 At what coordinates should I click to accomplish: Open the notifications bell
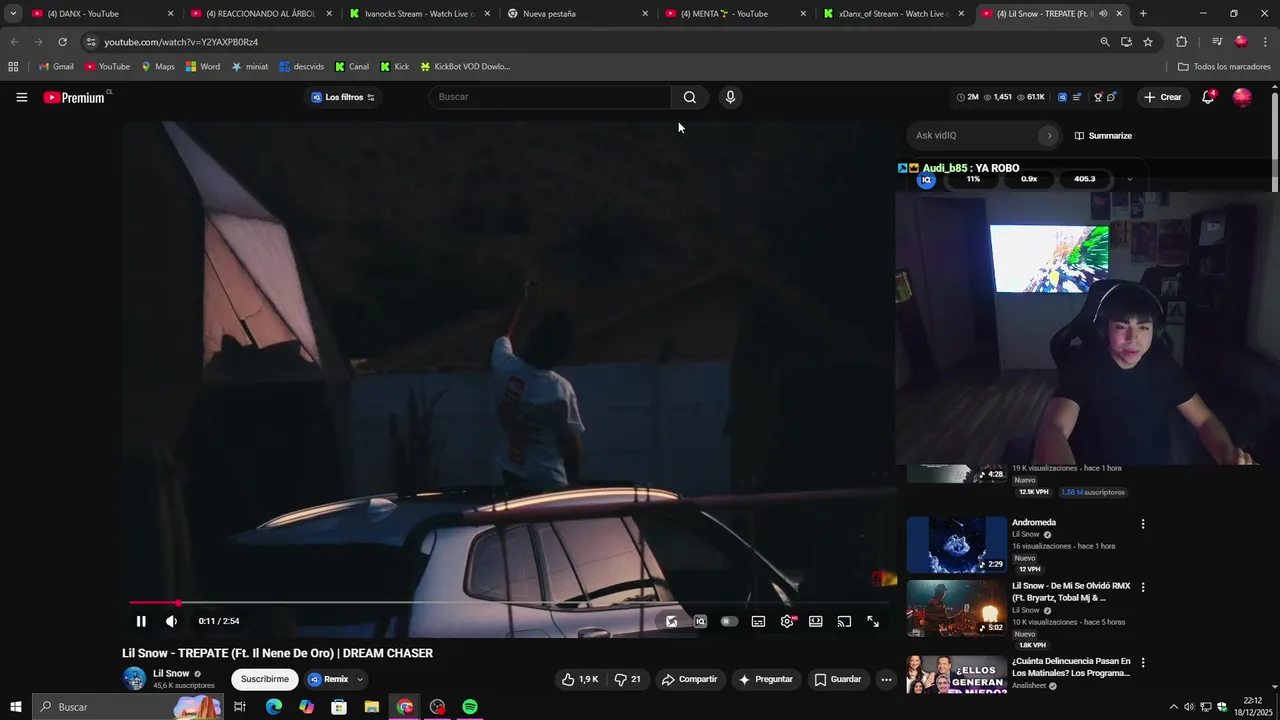pyautogui.click(x=1208, y=97)
